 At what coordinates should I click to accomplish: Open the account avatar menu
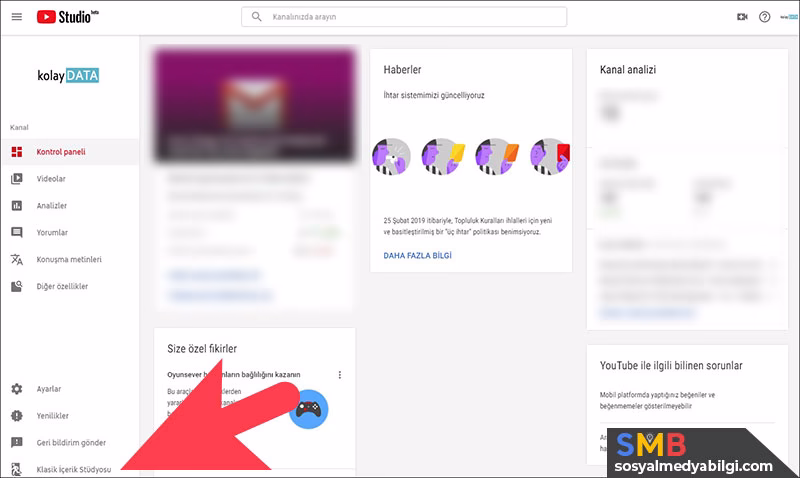(x=787, y=17)
